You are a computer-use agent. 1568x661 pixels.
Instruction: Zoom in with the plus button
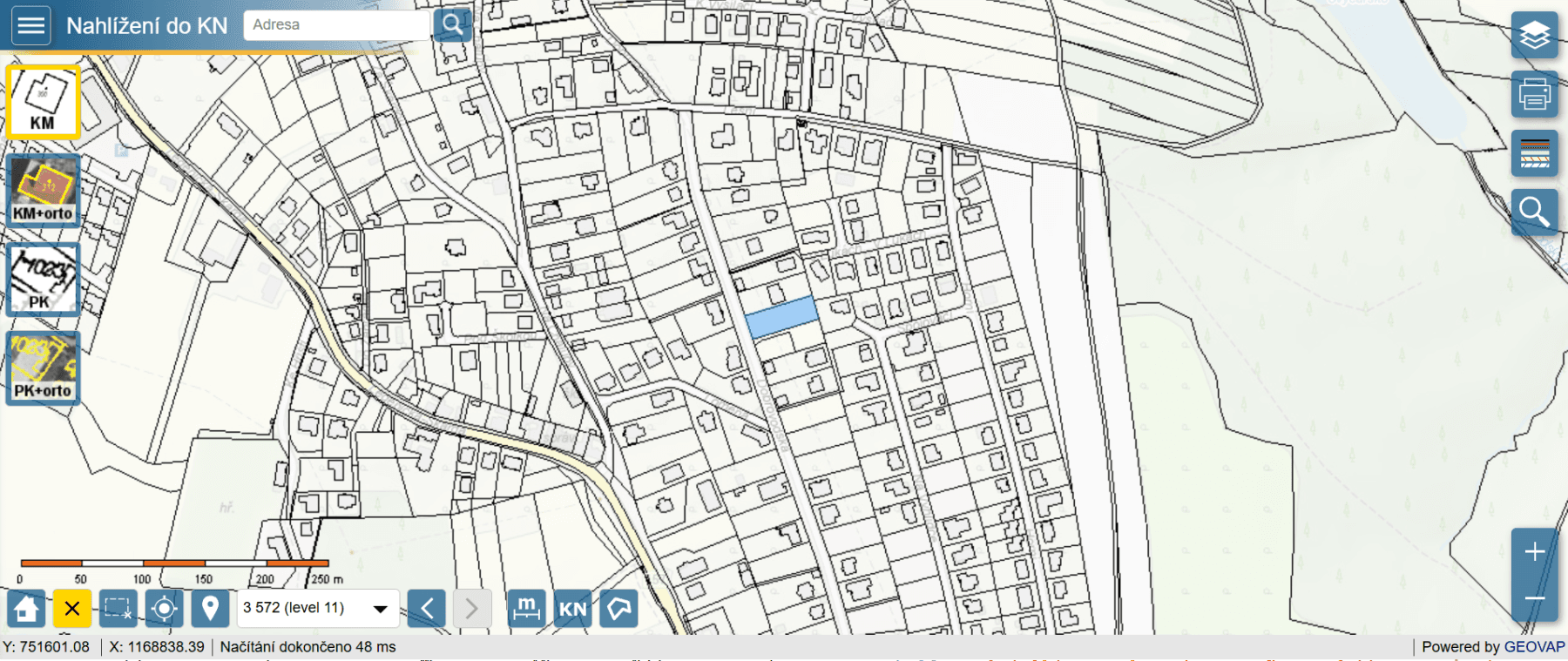pyautogui.click(x=1534, y=551)
